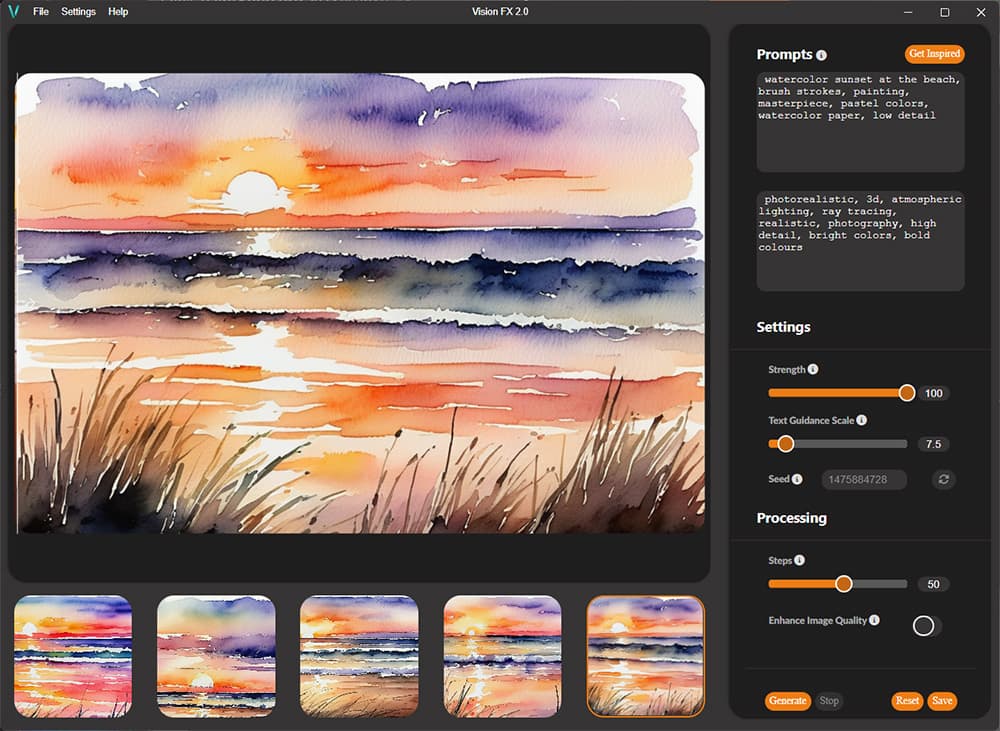1000x731 pixels.
Task: Click the Vision FX logo icon
Action: (x=14, y=12)
